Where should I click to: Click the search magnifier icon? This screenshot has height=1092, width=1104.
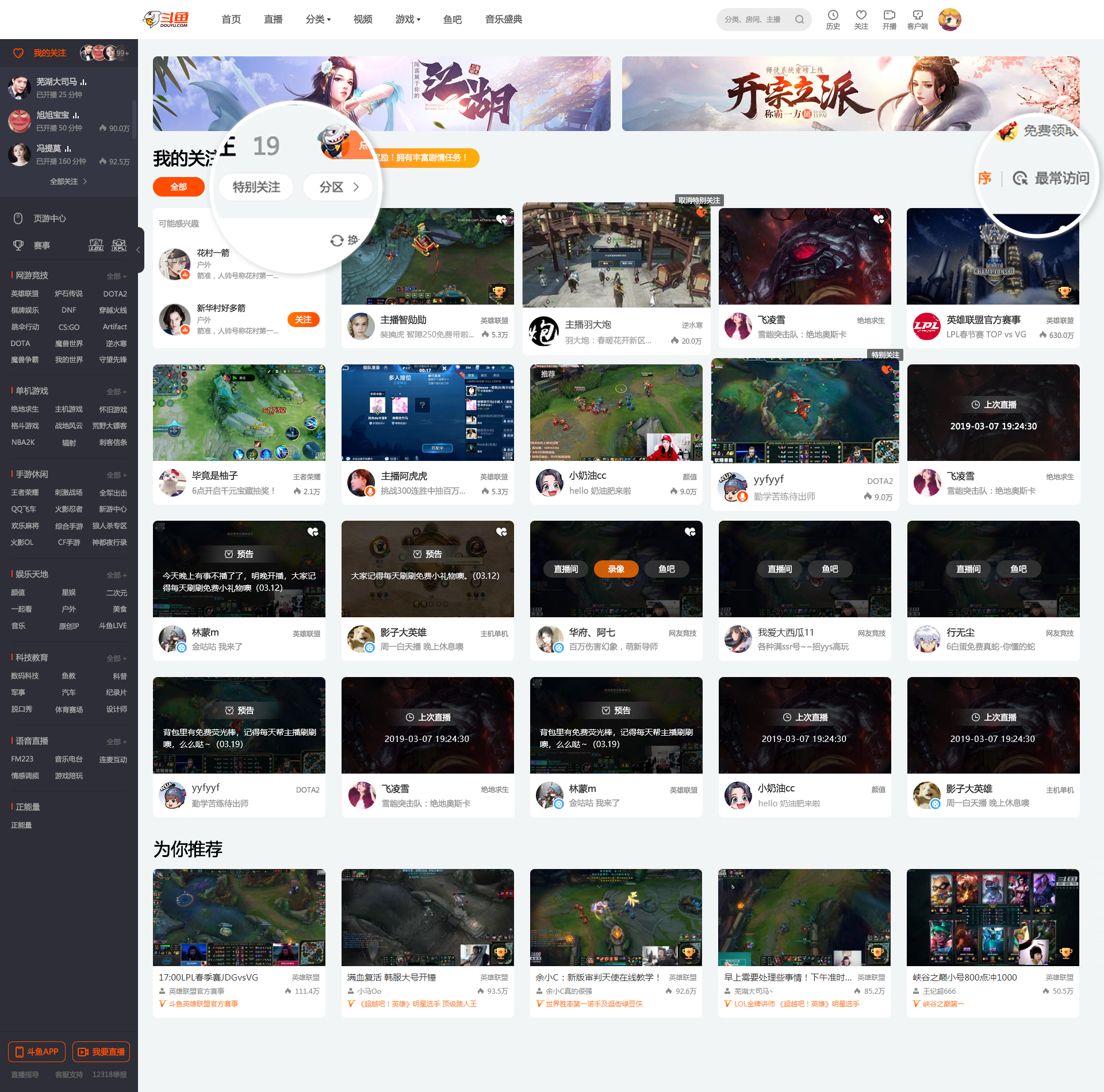[x=799, y=20]
